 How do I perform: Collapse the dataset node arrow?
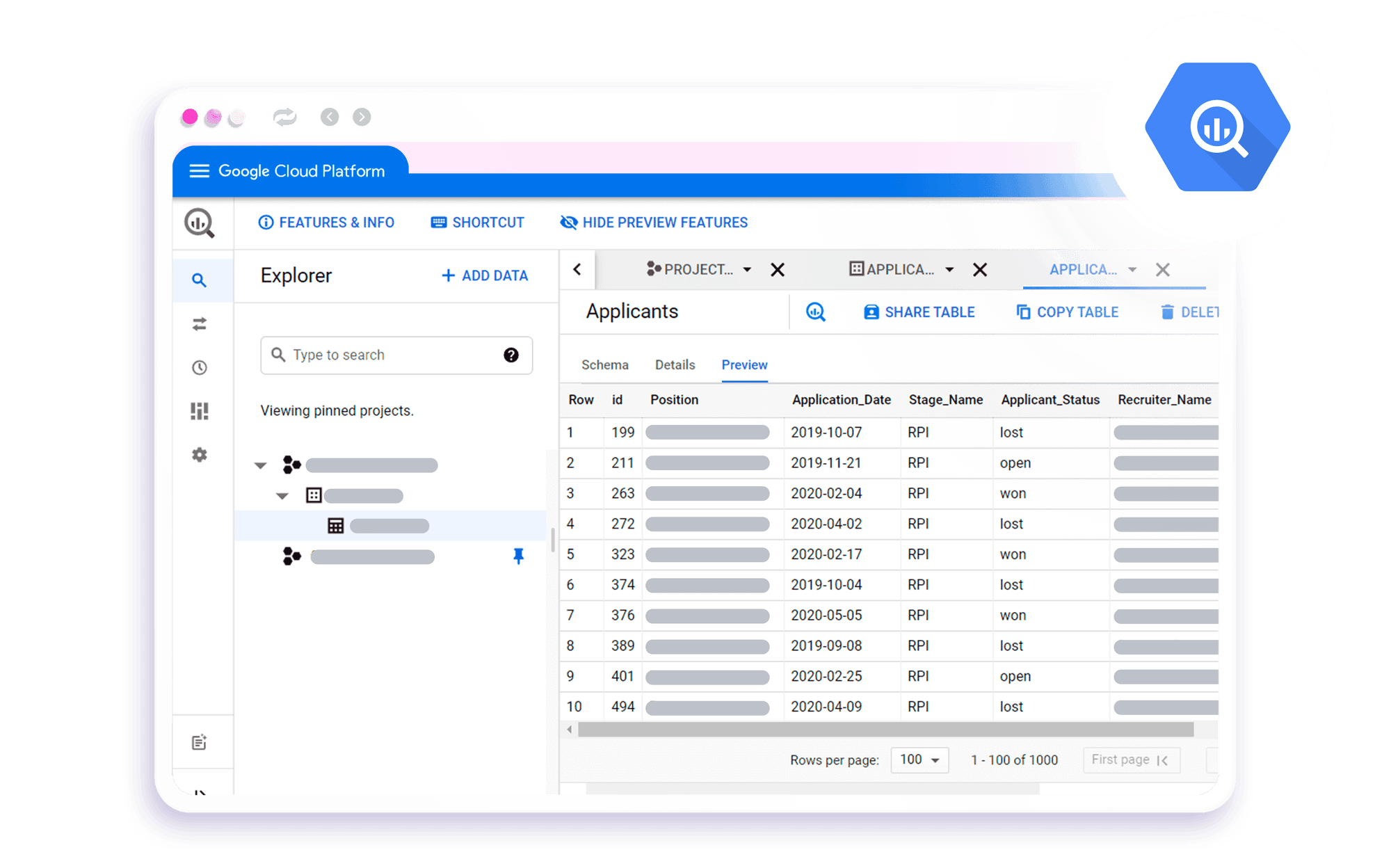pos(282,496)
